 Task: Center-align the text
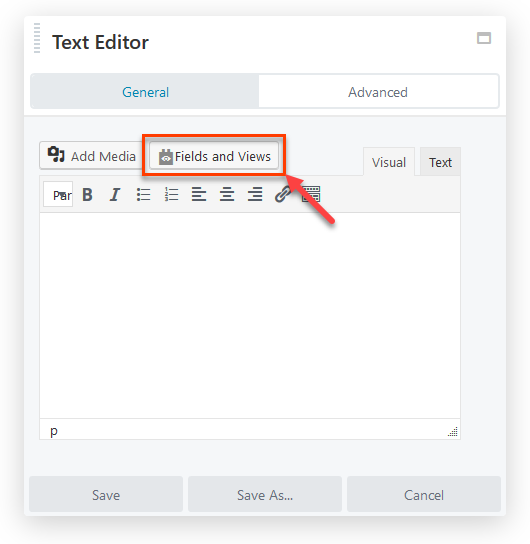pyautogui.click(x=227, y=194)
